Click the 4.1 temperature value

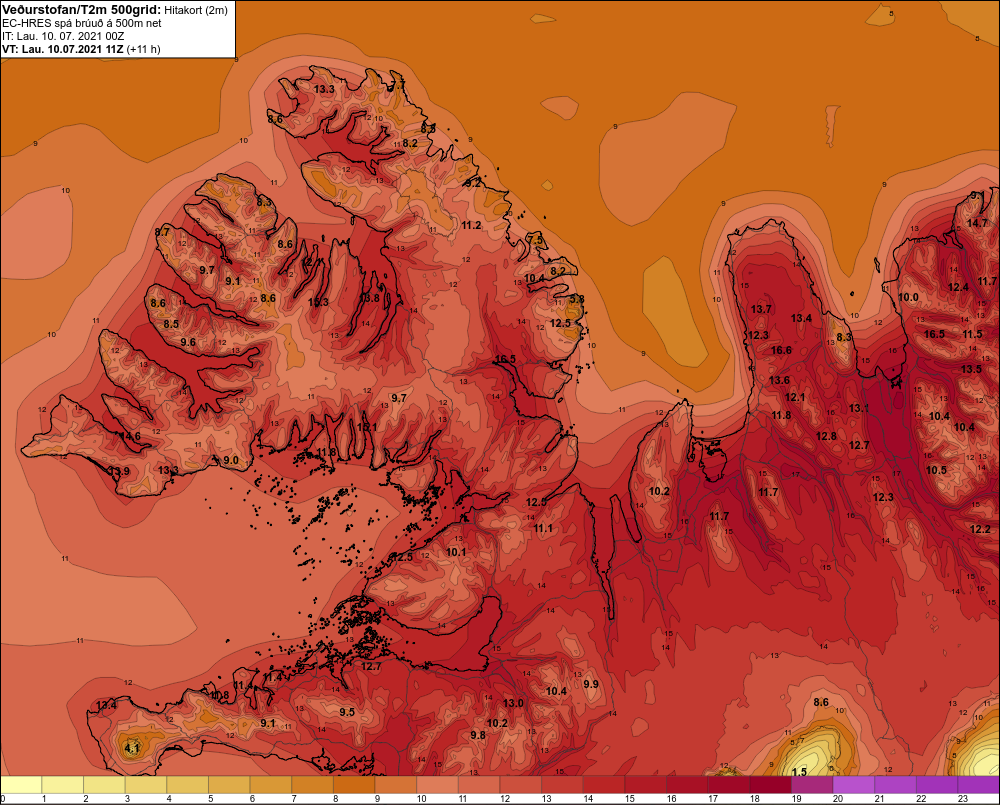131,748
